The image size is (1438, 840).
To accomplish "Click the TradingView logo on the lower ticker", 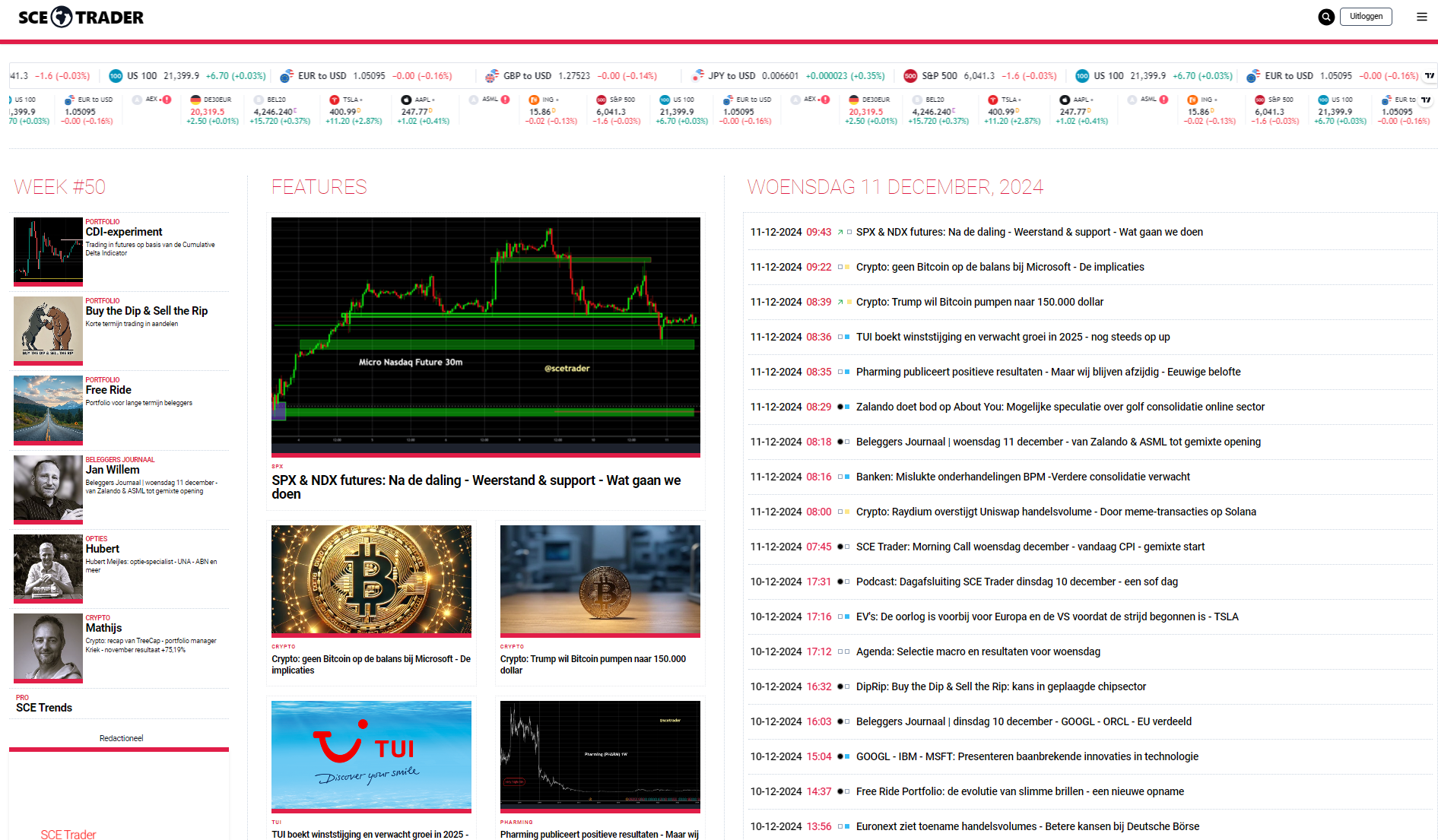I will click(1426, 100).
